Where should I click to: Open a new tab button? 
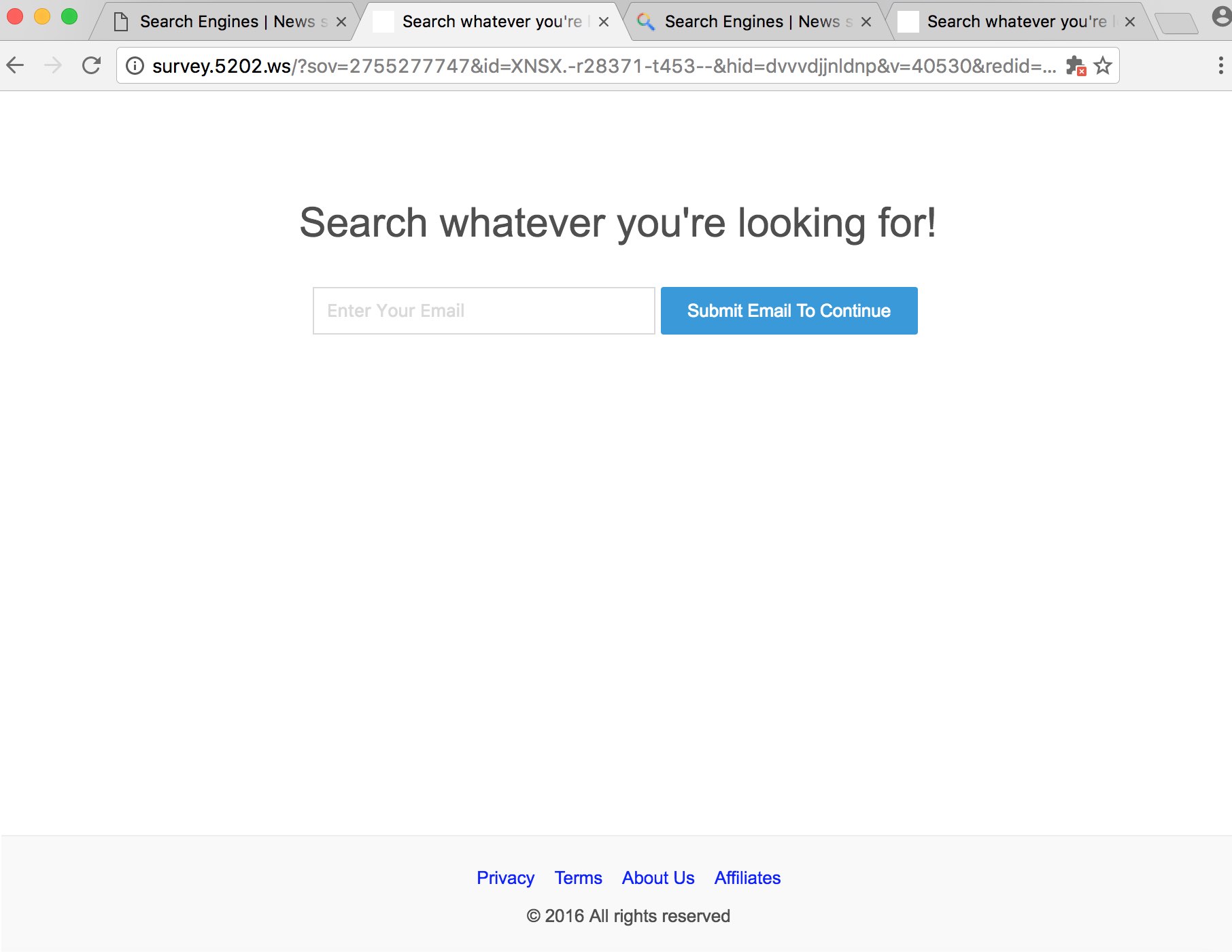1176,23
